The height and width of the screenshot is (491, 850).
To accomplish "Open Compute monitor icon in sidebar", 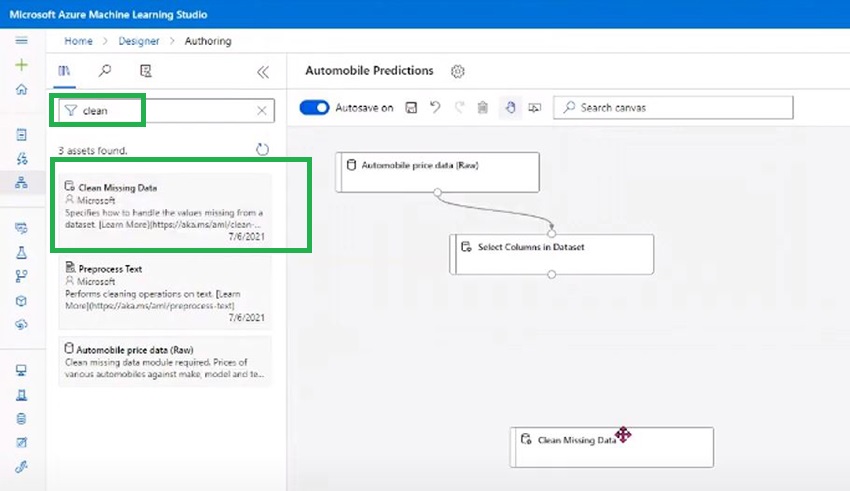I will tap(21, 370).
